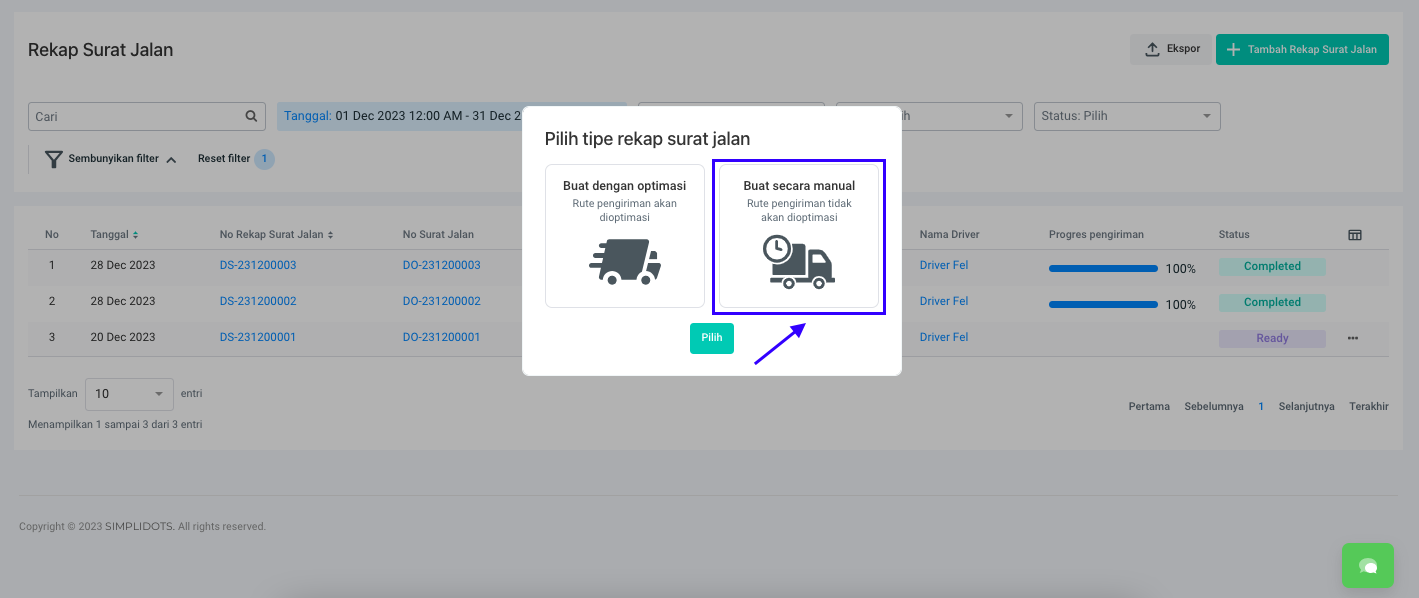This screenshot has height=598, width=1419.
Task: Open the entries per page dropdown
Action: (x=129, y=394)
